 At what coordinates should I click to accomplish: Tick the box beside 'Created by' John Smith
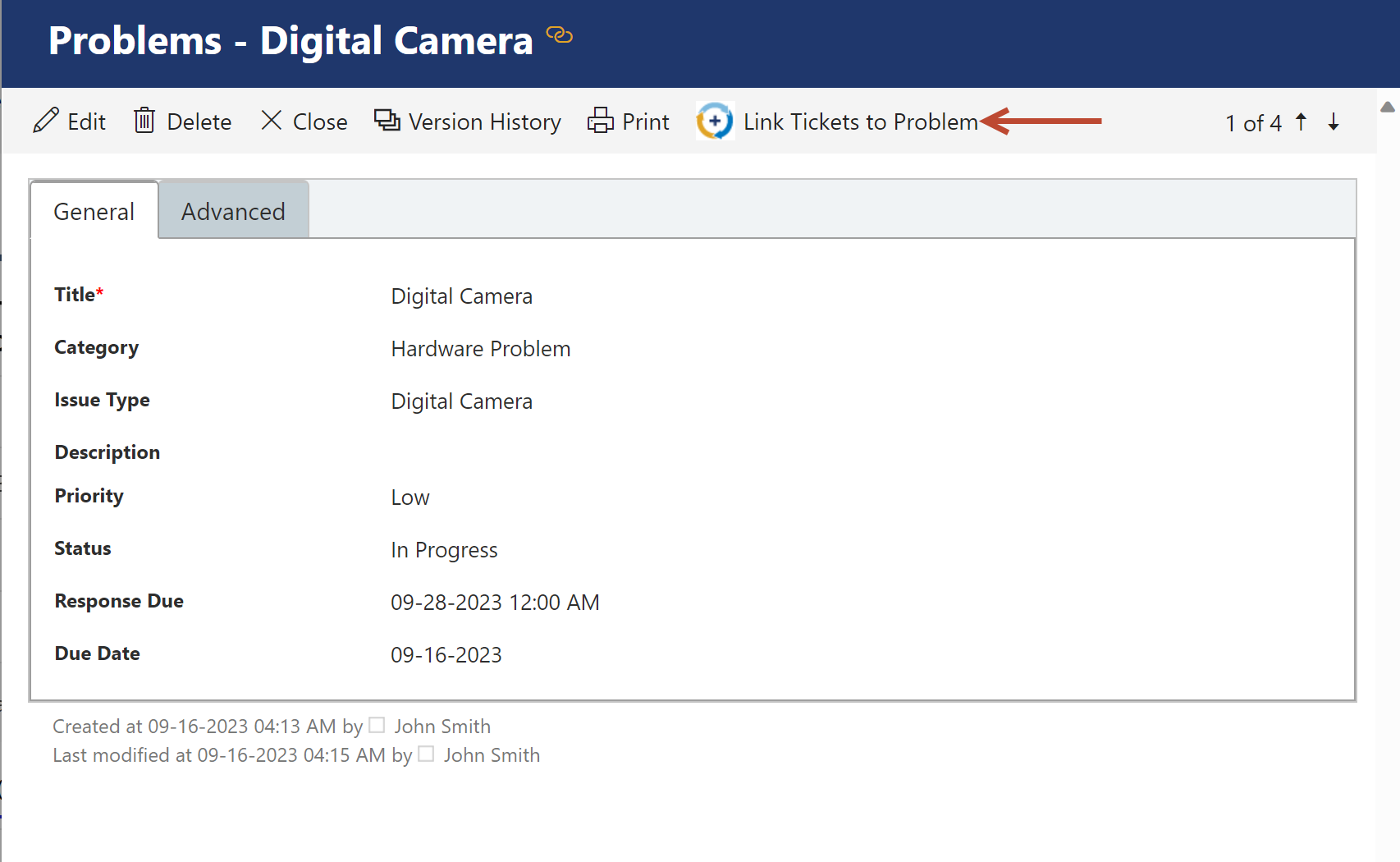click(377, 726)
